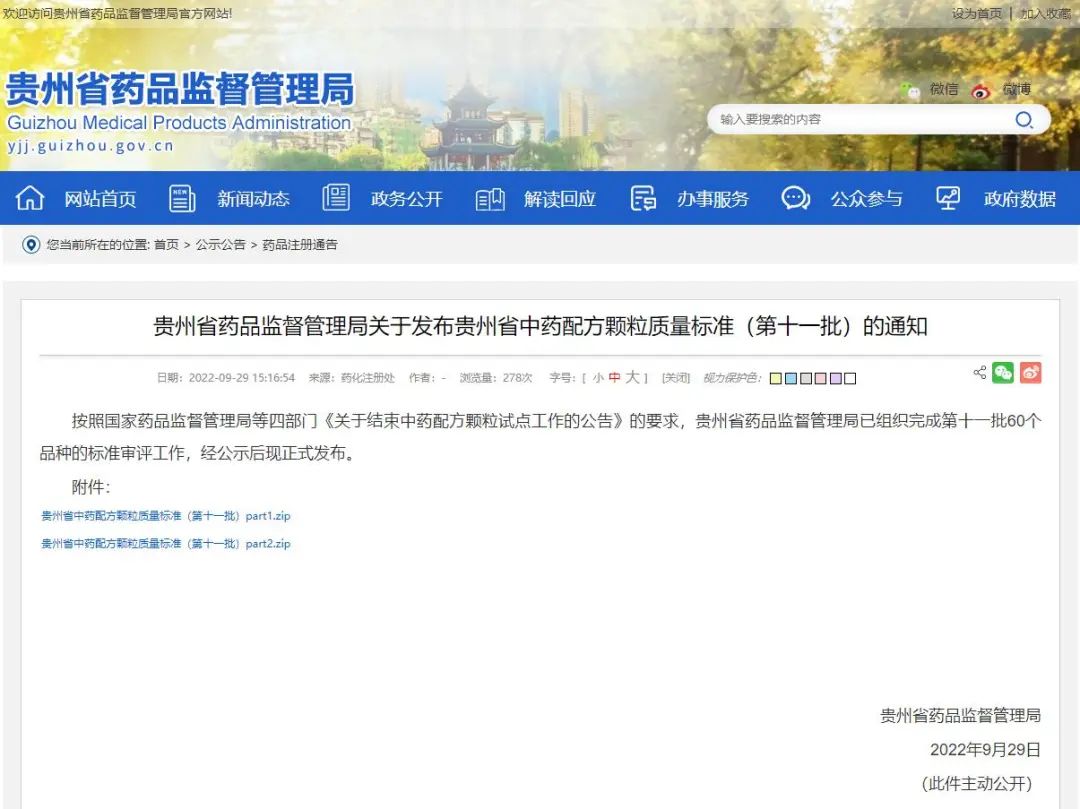Open the share options icon

[x=979, y=372]
